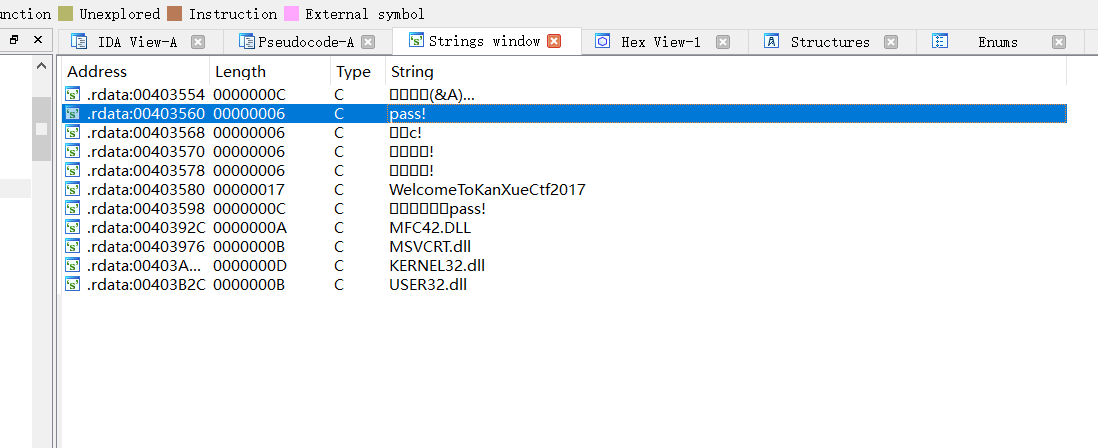Click the Unexplored legend color swatch
The height and width of the screenshot is (448, 1098).
pyautogui.click(x=65, y=13)
